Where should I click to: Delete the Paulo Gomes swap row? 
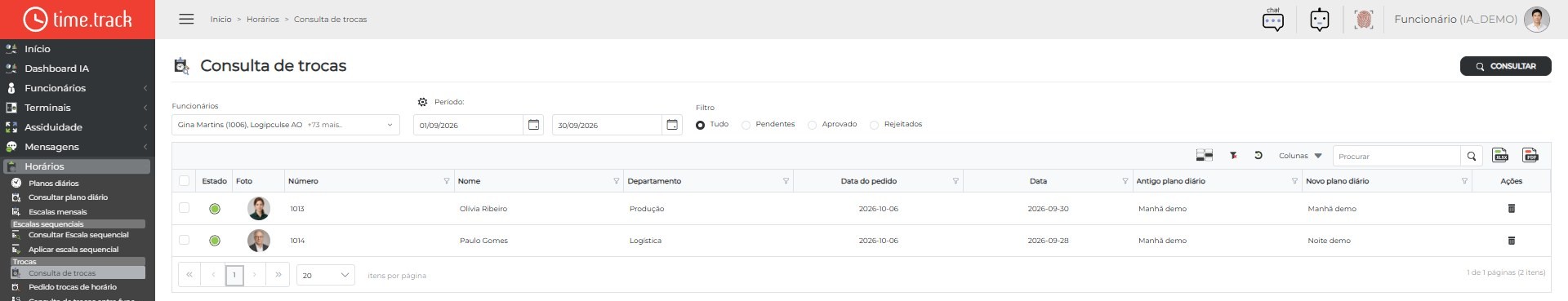click(1511, 241)
